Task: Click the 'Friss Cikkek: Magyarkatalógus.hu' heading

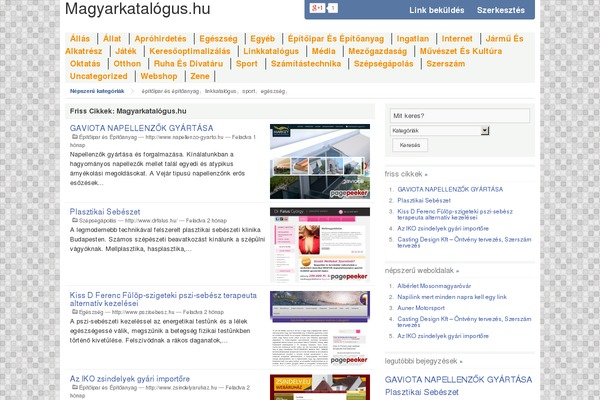Action: pyautogui.click(x=128, y=111)
